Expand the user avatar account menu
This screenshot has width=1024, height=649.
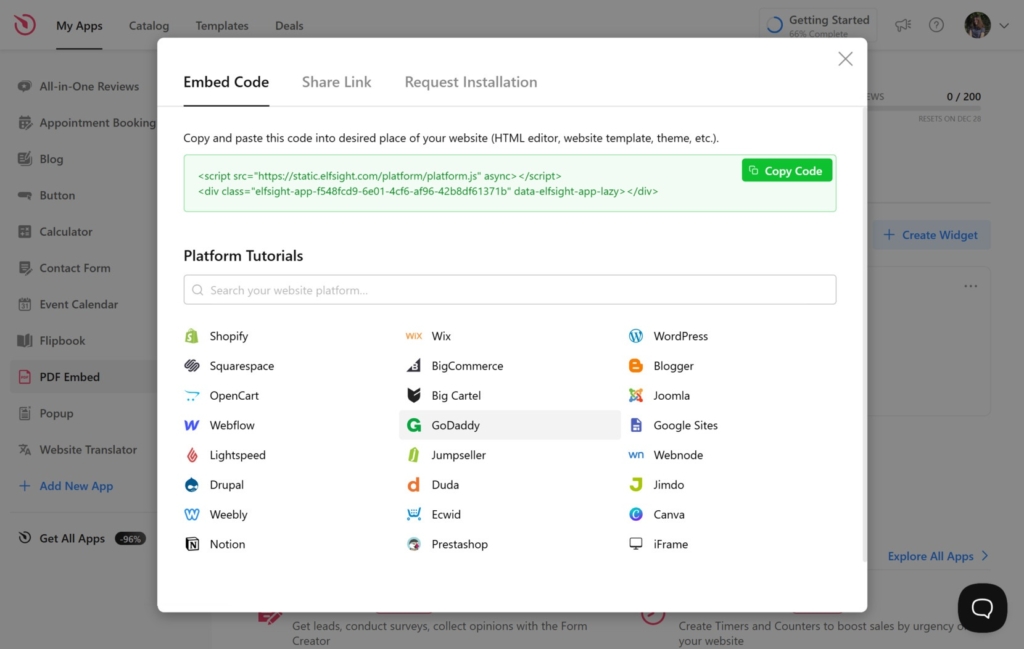(986, 25)
